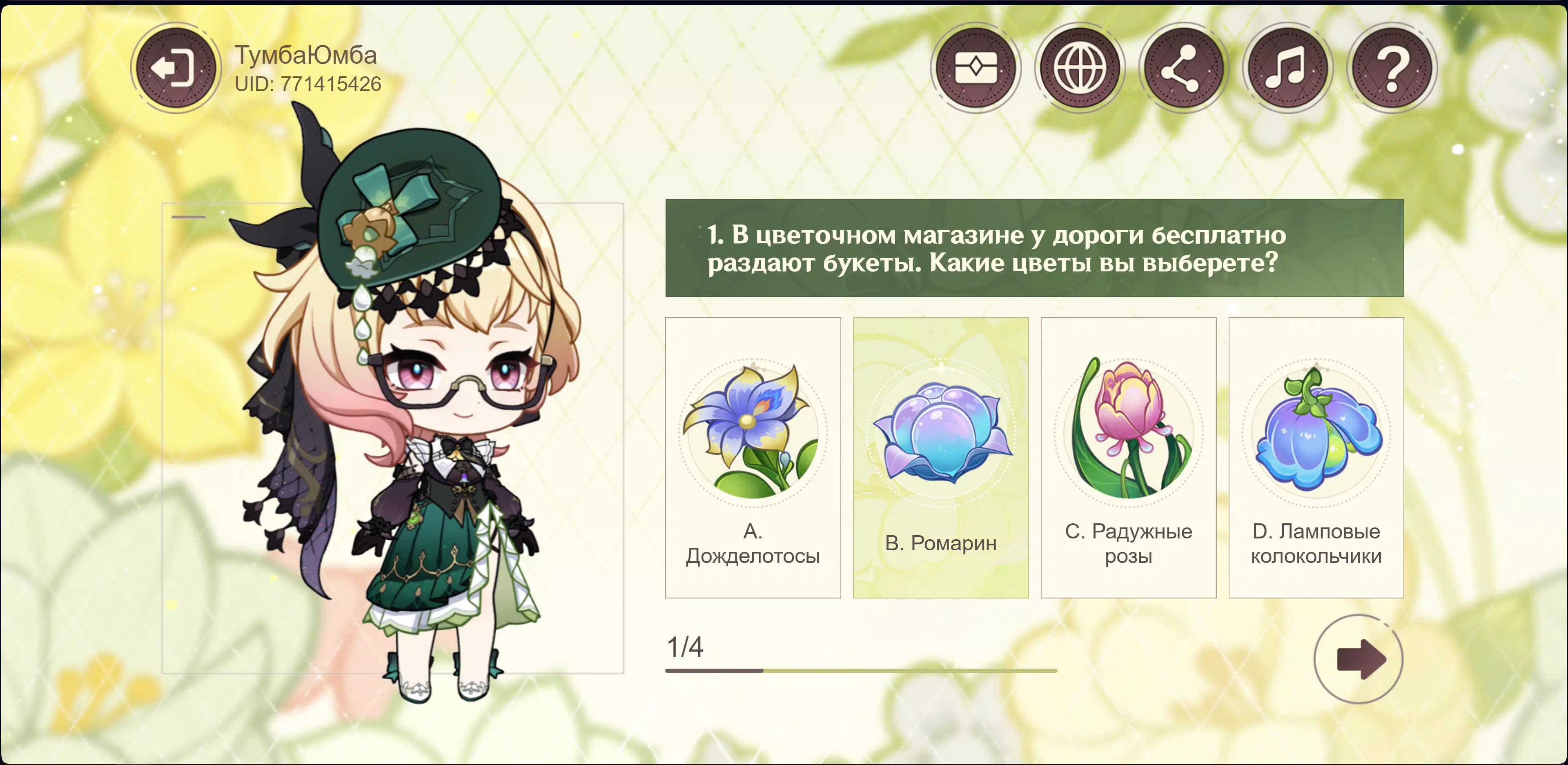Select answer A. Дожделотосы
1568x765 pixels.
pyautogui.click(x=753, y=458)
